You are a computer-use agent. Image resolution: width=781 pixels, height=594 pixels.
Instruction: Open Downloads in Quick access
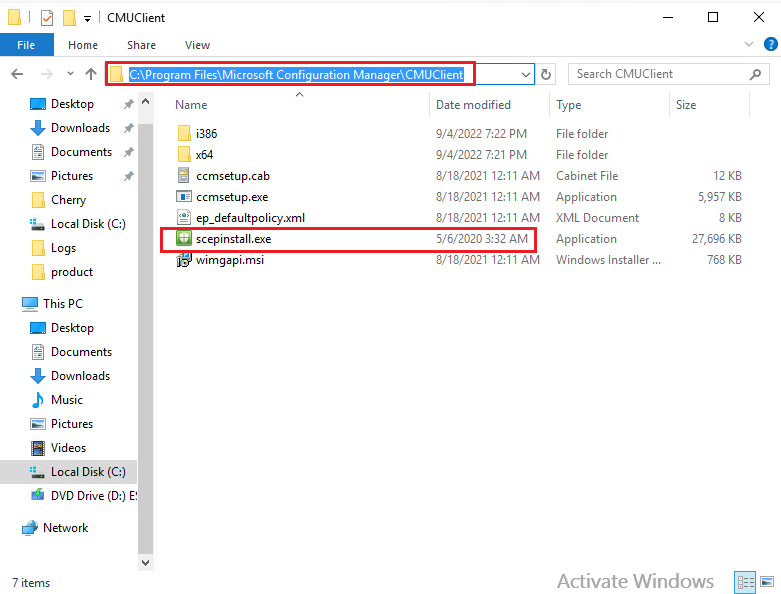coord(81,128)
